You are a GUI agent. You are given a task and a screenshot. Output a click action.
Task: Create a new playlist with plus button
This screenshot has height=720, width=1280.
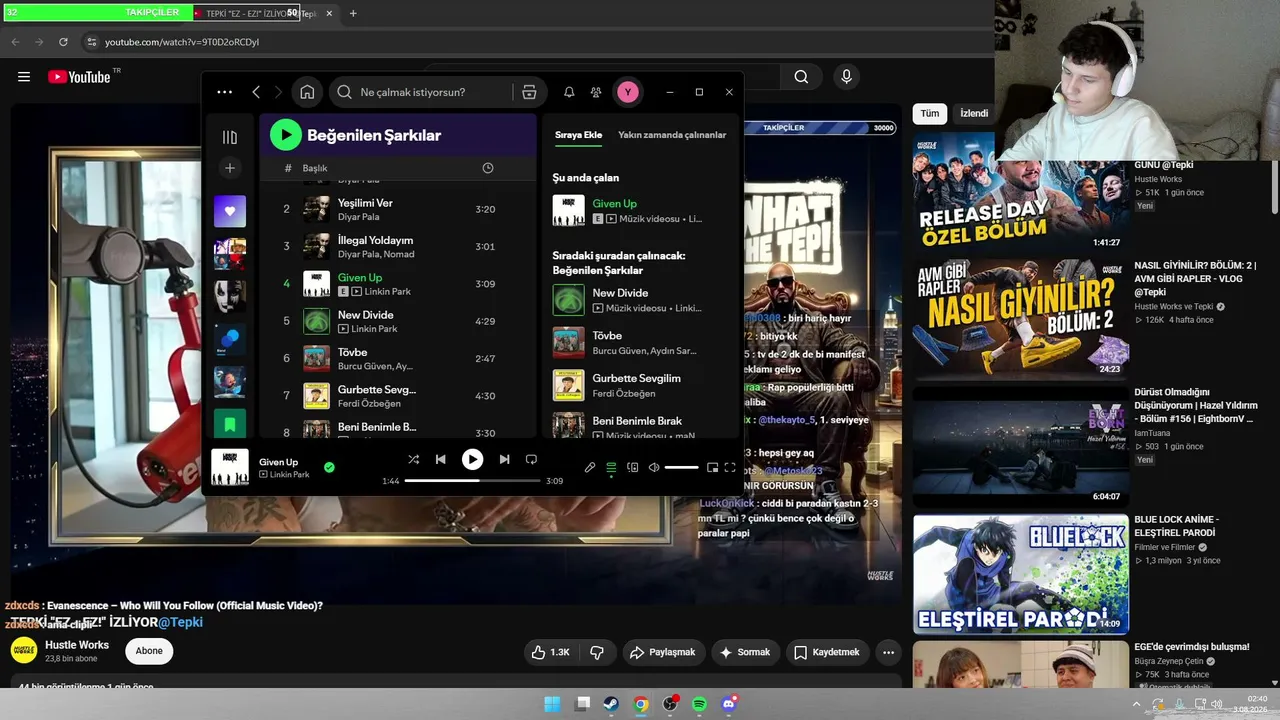(x=229, y=168)
